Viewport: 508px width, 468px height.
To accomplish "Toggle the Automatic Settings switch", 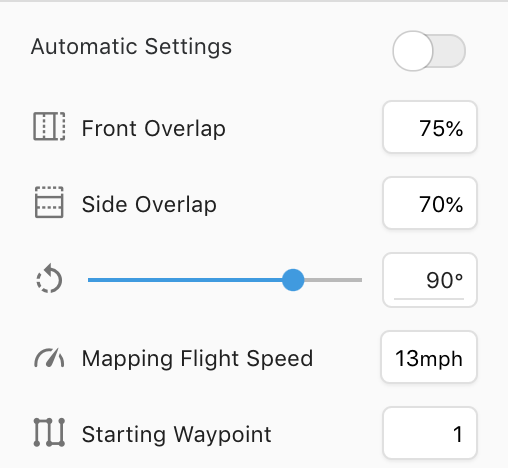I will tap(429, 51).
